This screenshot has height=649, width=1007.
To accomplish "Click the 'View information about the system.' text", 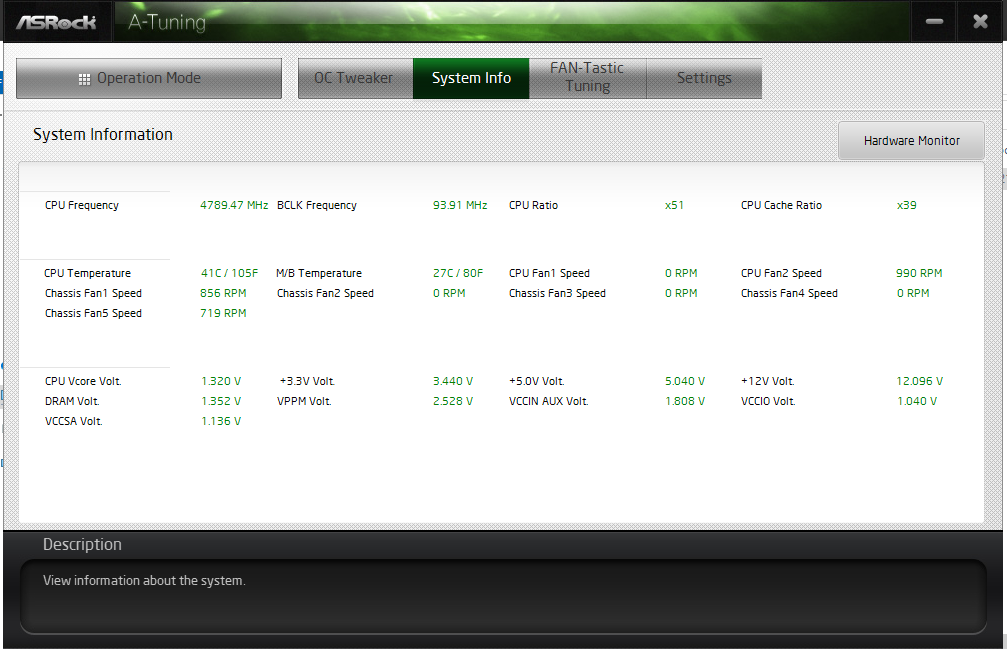I will coord(144,580).
